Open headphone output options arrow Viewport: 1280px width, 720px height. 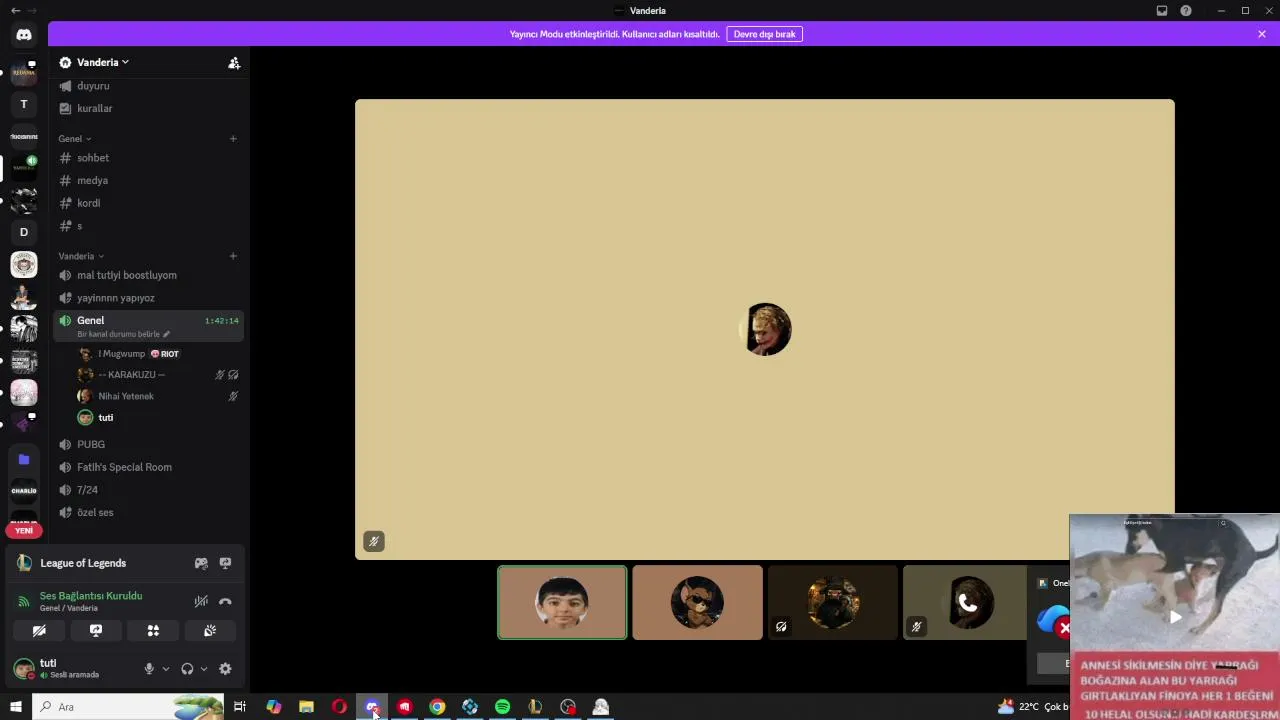(204, 669)
